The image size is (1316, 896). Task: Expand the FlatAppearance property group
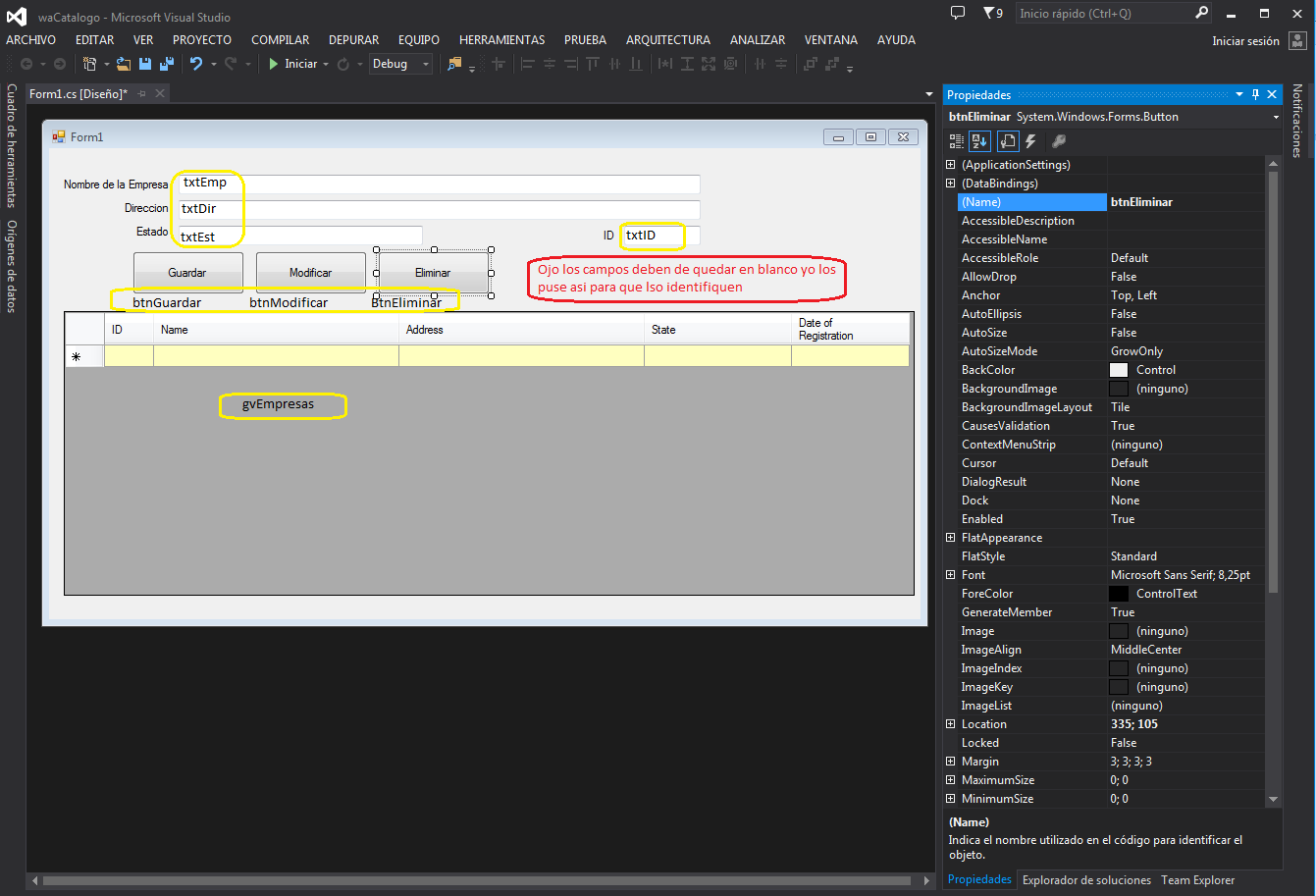(949, 537)
